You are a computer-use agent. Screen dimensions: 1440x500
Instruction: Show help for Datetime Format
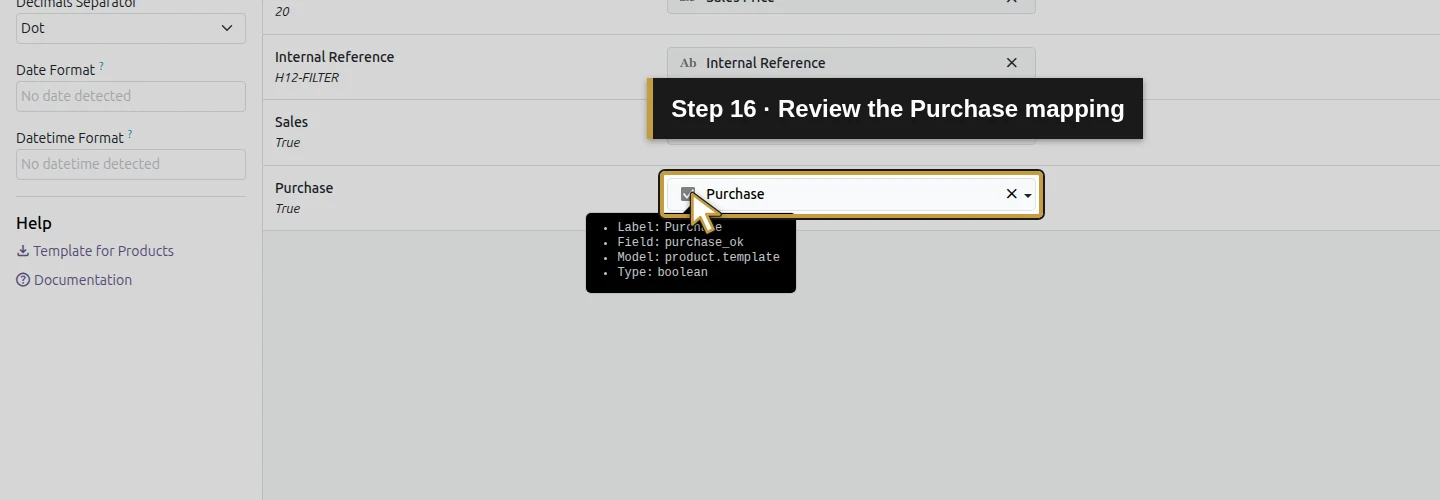[x=130, y=135]
